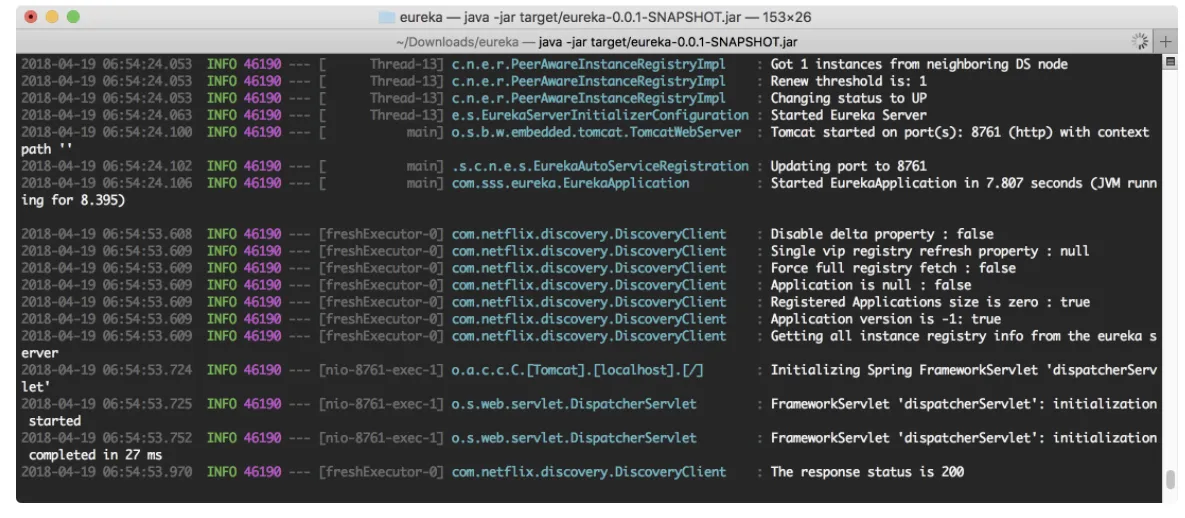Click 'Application version is -1: true' message
This screenshot has height=518, width=1185.
885,319
